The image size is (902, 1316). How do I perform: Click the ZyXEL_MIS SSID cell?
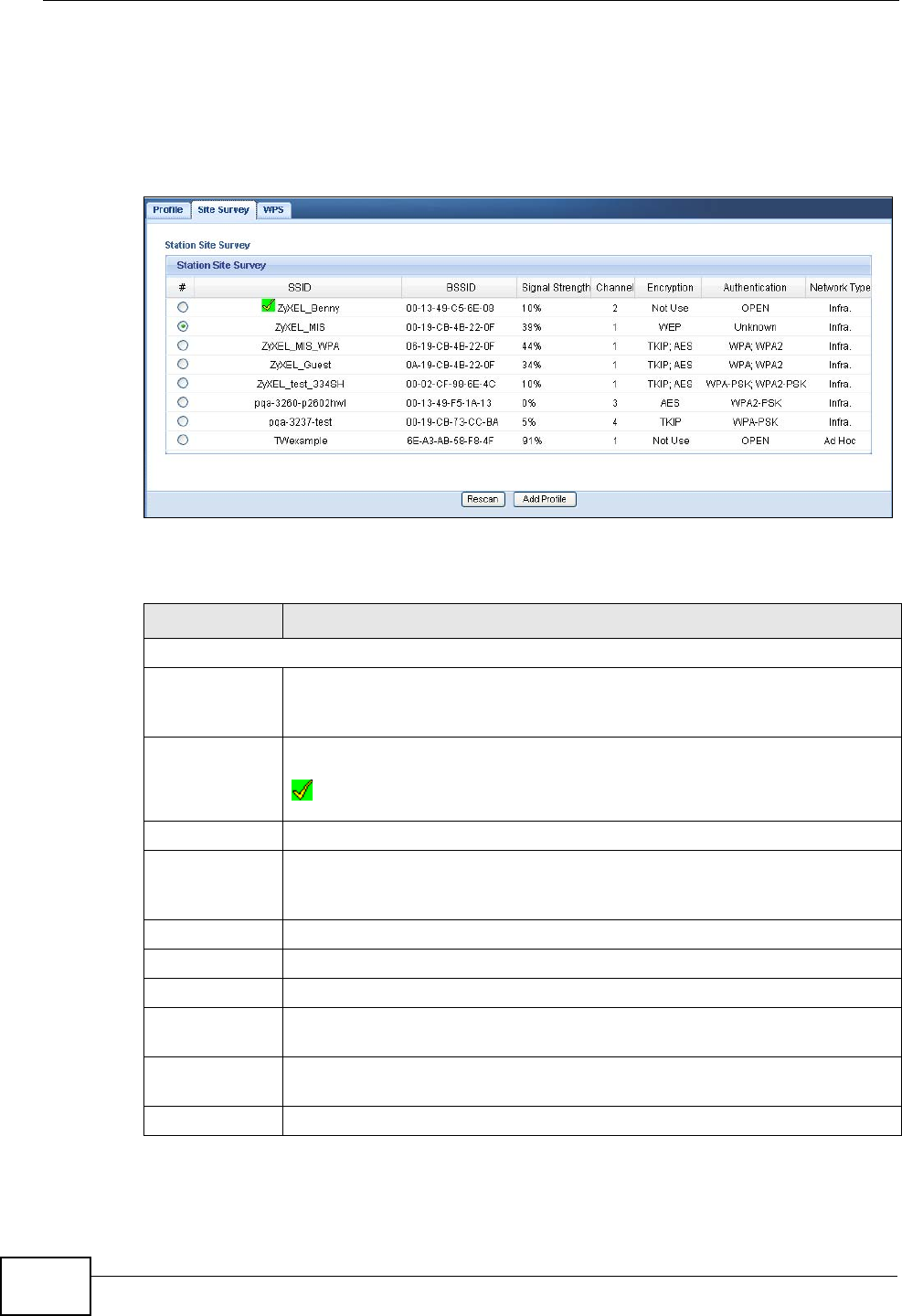pos(300,327)
